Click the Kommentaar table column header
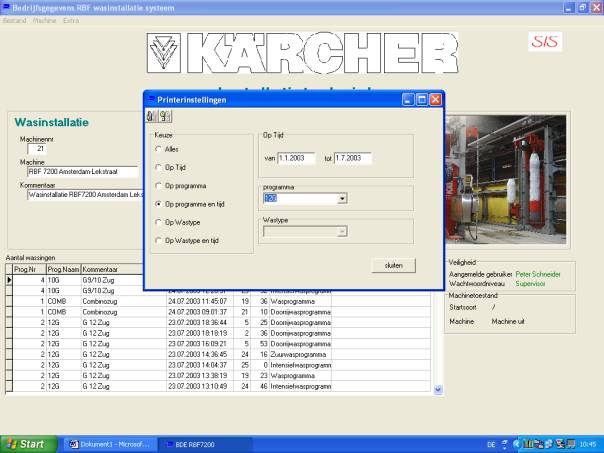This screenshot has width=604, height=453. [x=112, y=269]
